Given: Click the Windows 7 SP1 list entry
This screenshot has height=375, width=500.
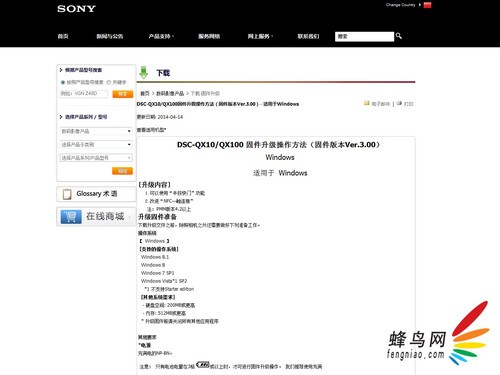Looking at the screenshot, I should coord(158,273).
